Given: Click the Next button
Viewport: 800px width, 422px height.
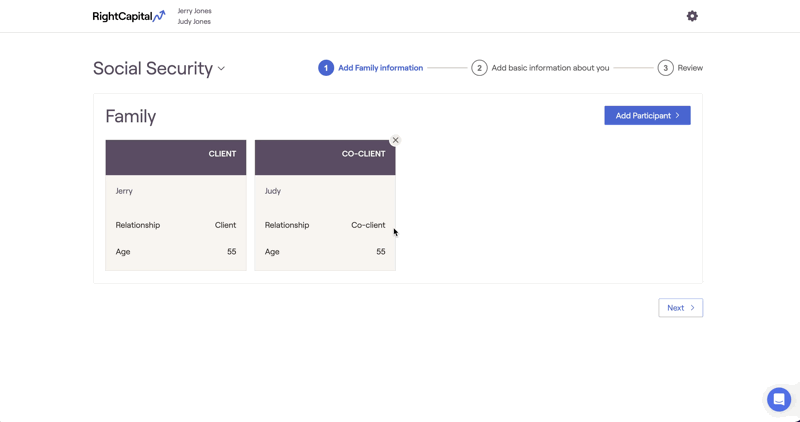Looking at the screenshot, I should point(681,308).
